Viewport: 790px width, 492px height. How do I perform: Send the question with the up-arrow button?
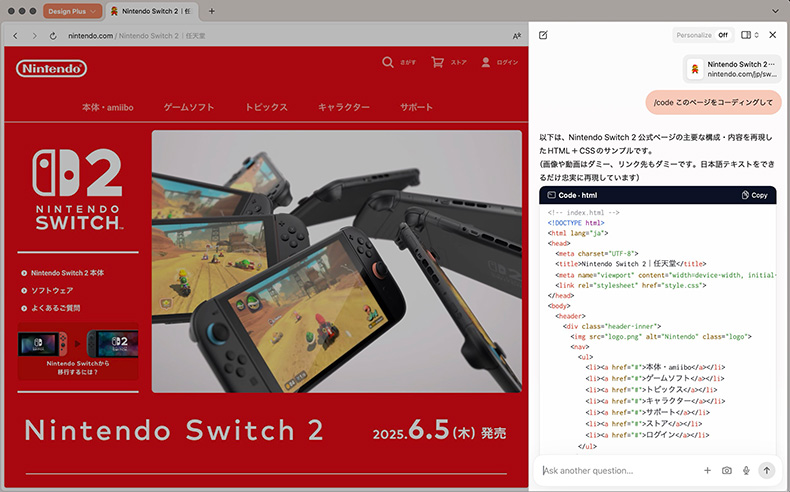pos(766,470)
